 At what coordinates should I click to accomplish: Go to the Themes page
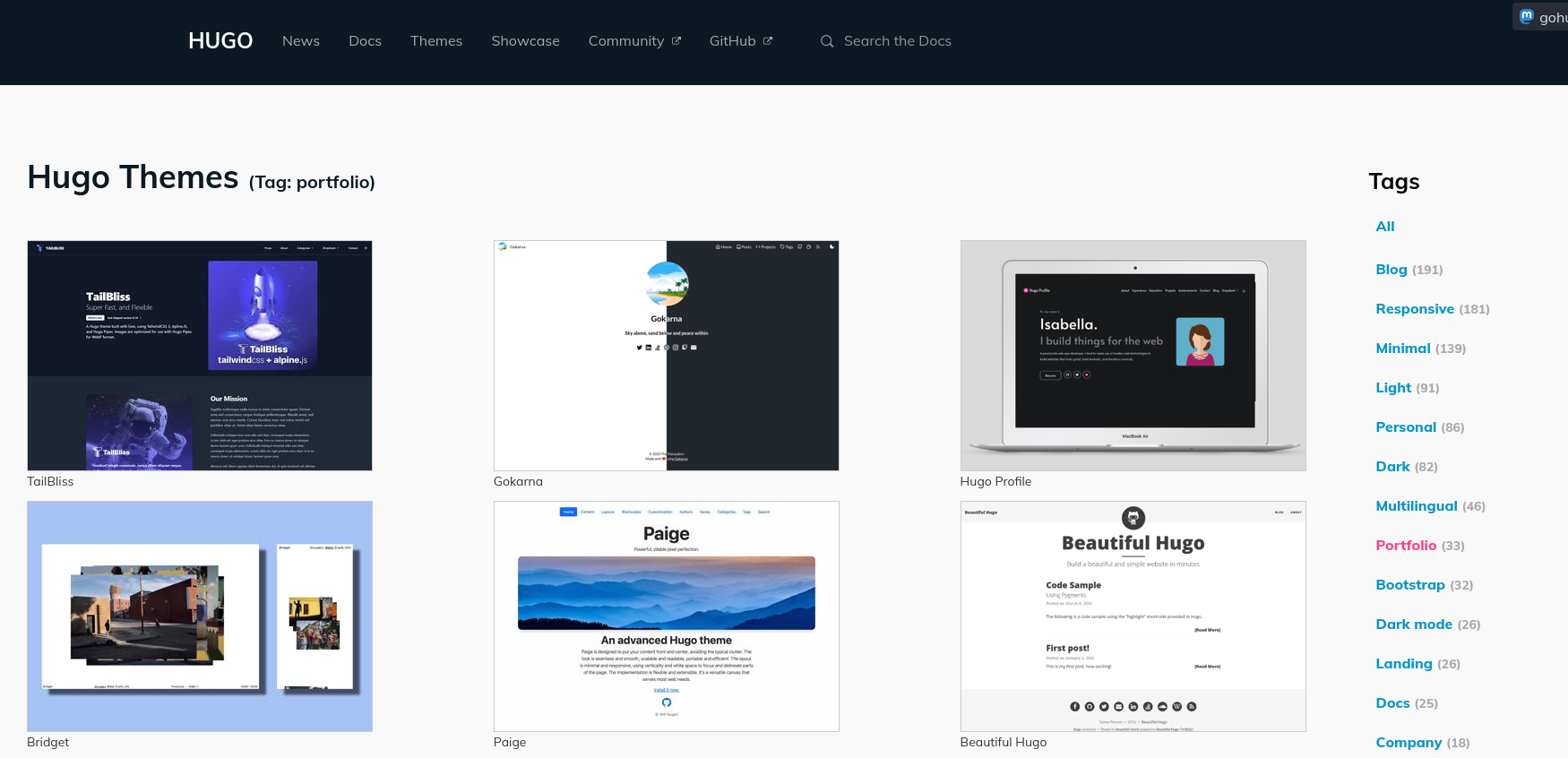click(x=436, y=41)
